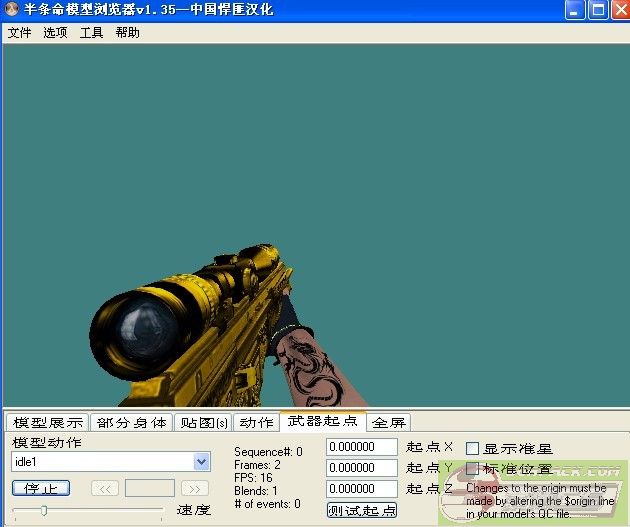Click the 模型动作 label

47,442
